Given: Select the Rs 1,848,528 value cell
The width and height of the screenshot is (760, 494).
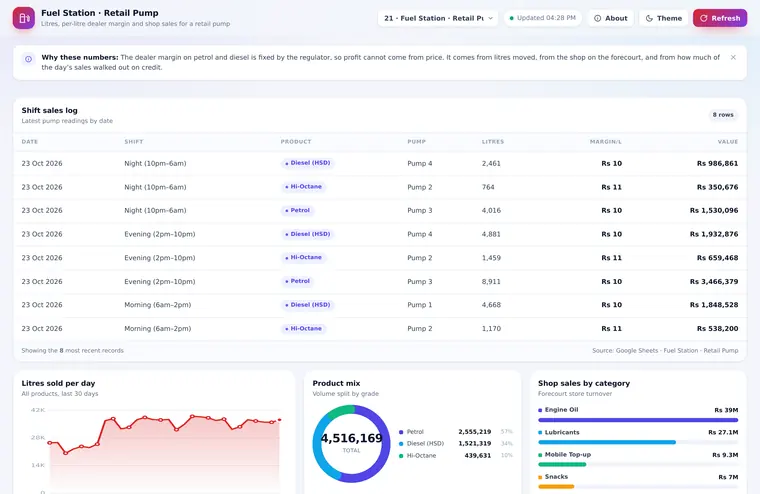Looking at the screenshot, I should [x=714, y=305].
